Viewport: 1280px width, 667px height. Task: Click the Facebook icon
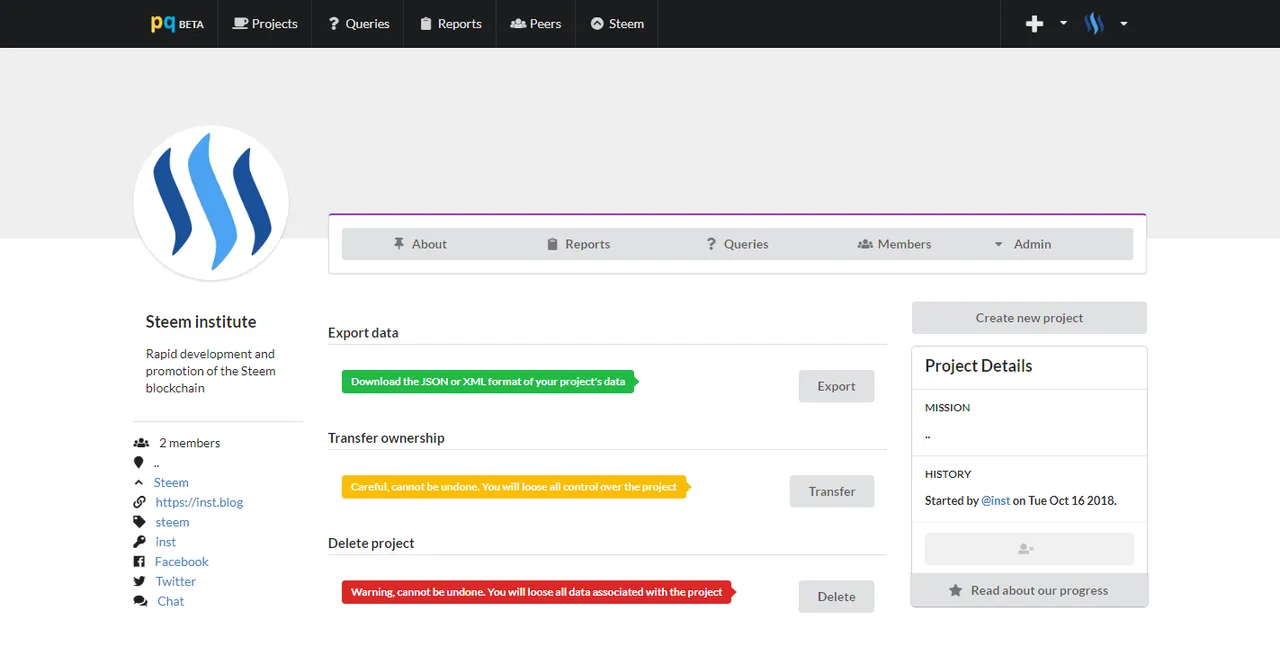pos(139,562)
